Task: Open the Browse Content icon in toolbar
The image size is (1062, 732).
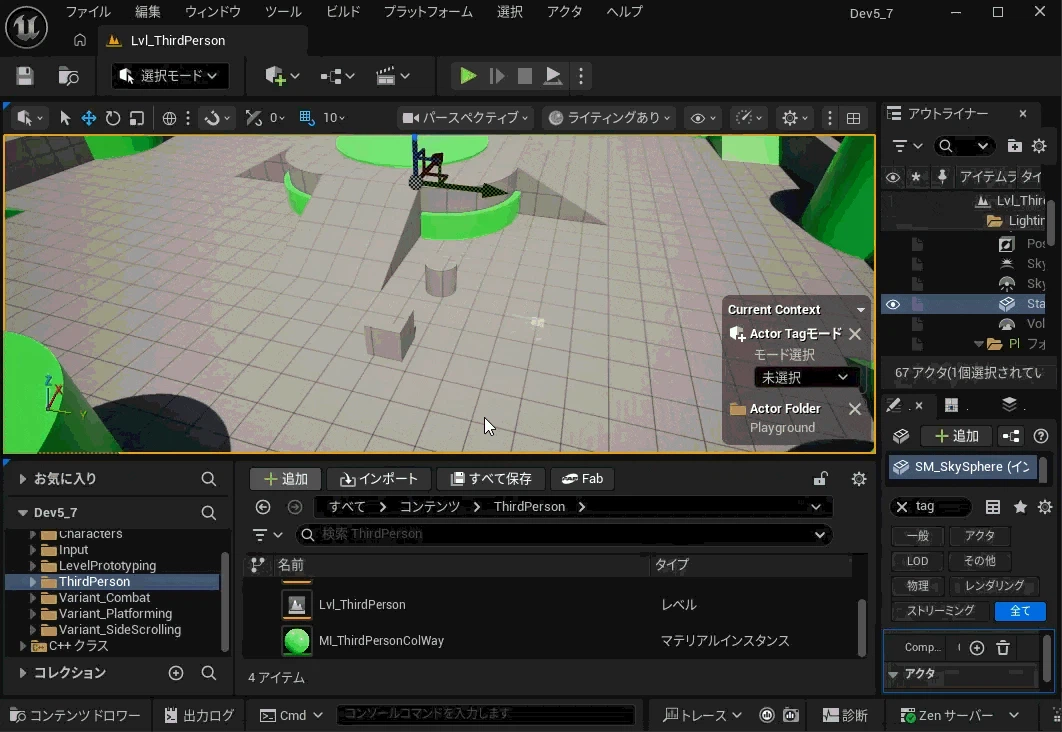Action: pyautogui.click(x=68, y=76)
